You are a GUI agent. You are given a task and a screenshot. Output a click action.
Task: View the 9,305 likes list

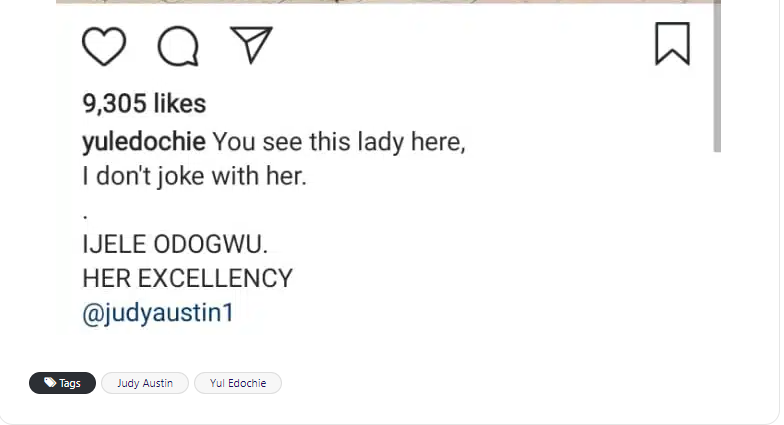click(x=143, y=103)
